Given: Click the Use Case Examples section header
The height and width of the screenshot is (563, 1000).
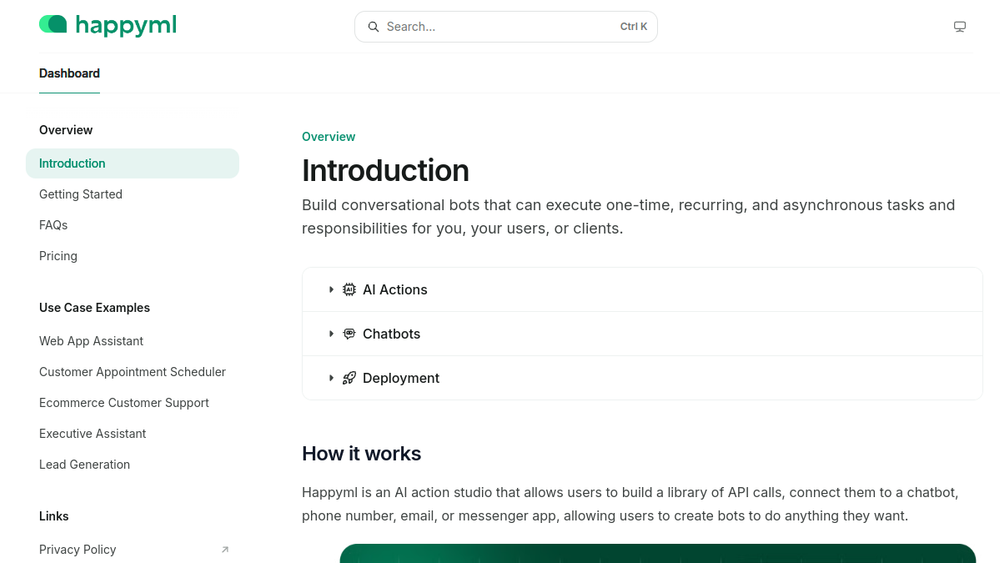Looking at the screenshot, I should coord(94,307).
